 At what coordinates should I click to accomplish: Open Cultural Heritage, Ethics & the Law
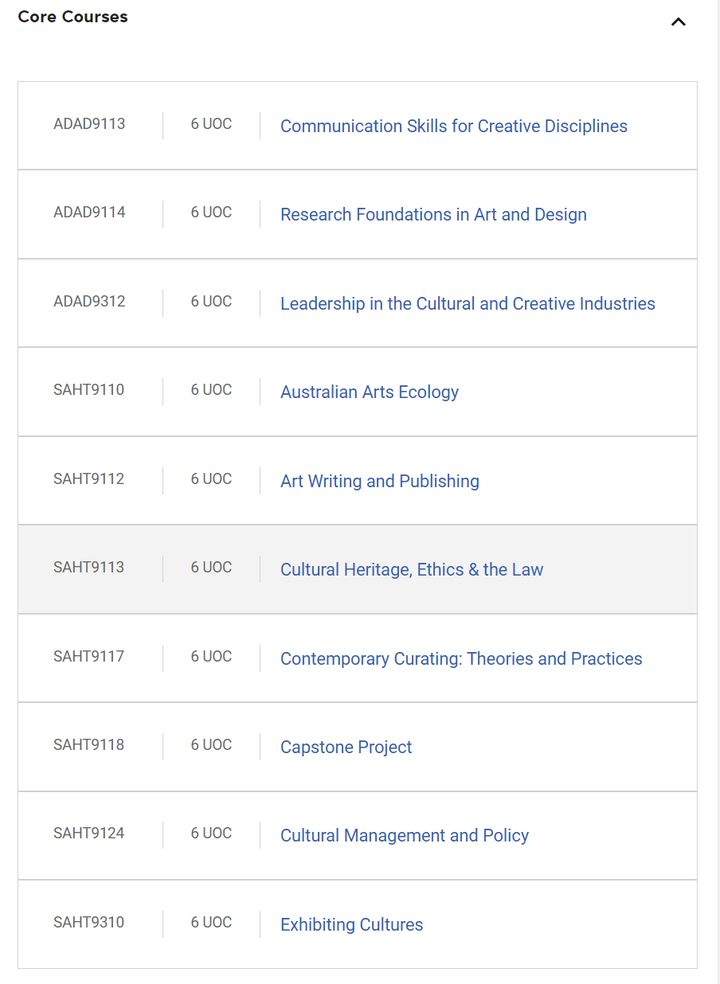pyautogui.click(x=412, y=570)
